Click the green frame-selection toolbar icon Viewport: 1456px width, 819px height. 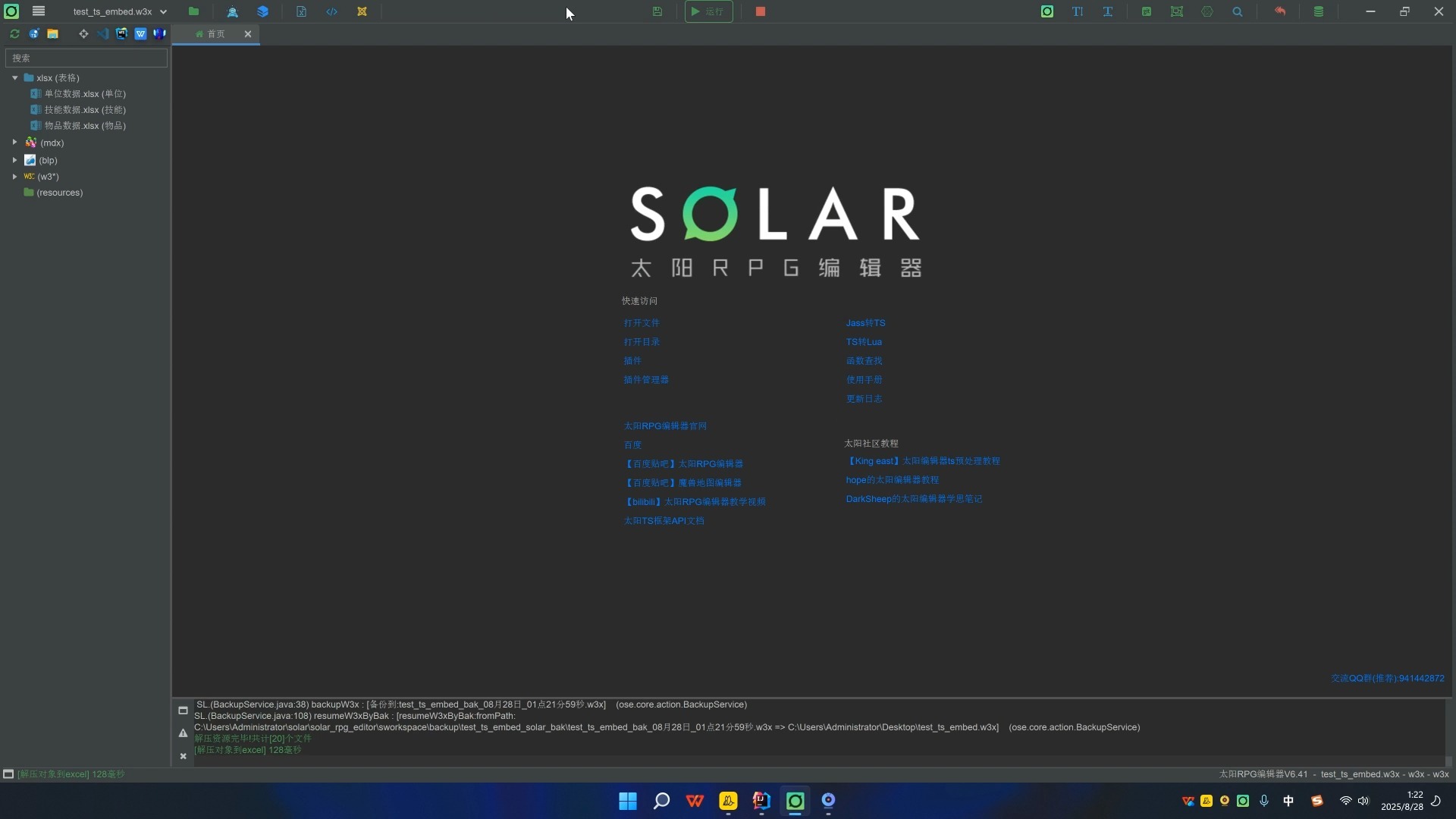[x=1177, y=11]
